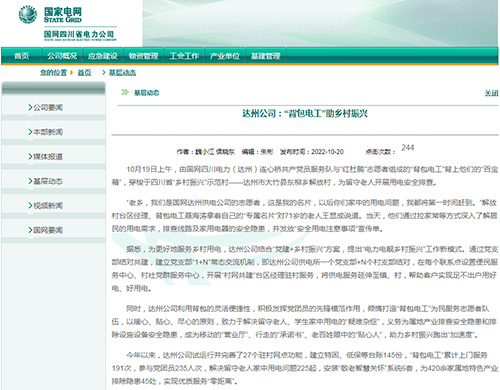Viewport: 500px width, 390px height.
Task: Click the view count 244
Action: [408, 148]
